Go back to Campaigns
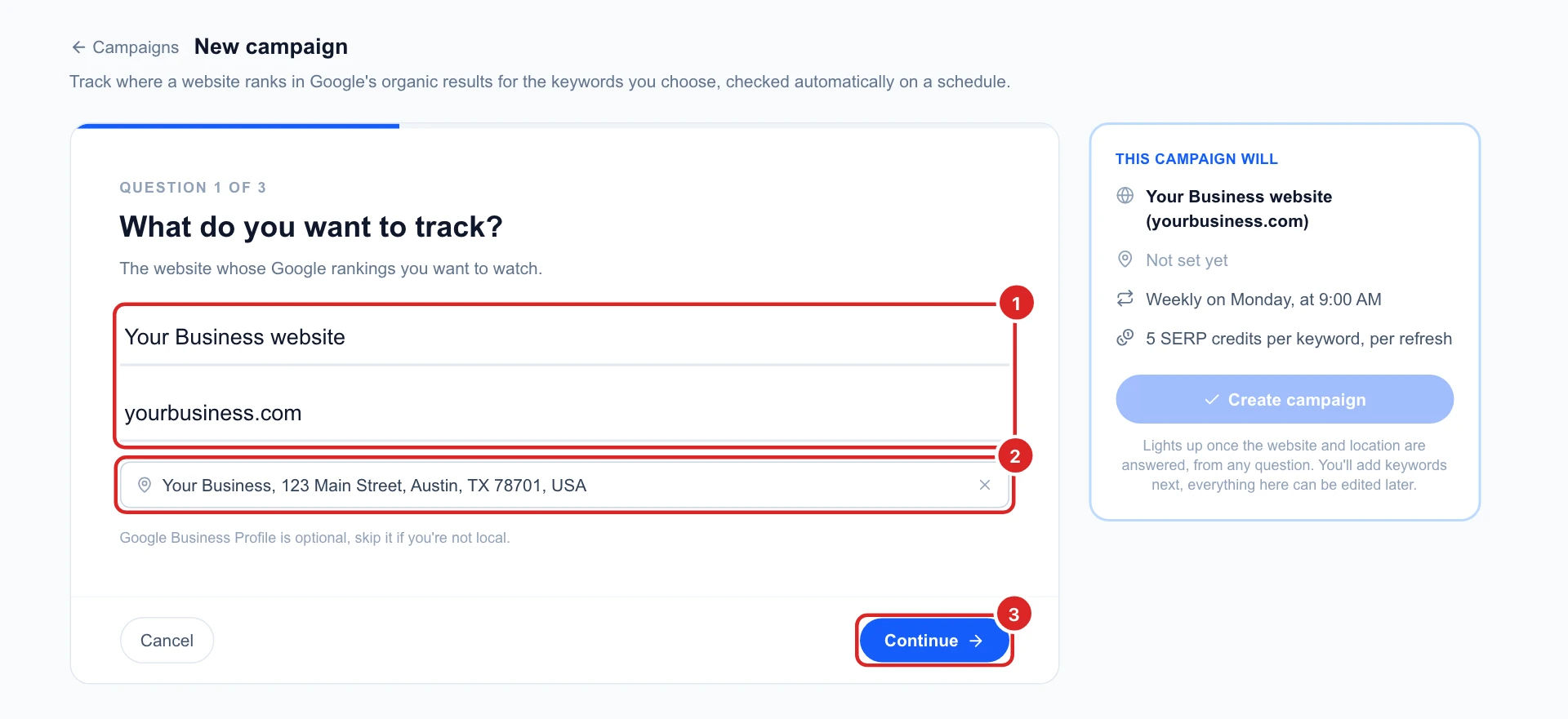This screenshot has width=1568, height=719. [125, 47]
